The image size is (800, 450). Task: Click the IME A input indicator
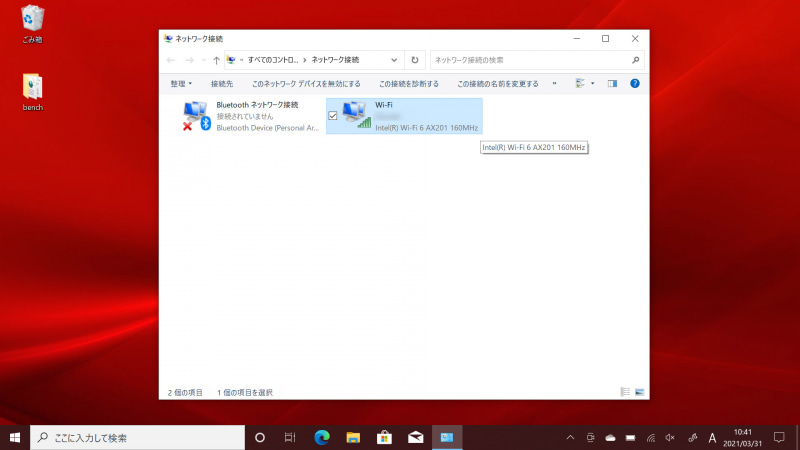tap(712, 438)
